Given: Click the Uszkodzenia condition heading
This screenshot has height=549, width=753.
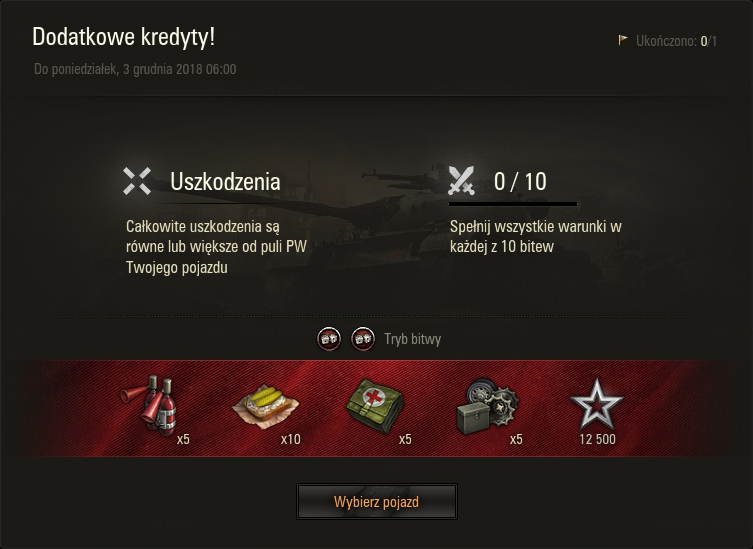Looking at the screenshot, I should coord(225,182).
